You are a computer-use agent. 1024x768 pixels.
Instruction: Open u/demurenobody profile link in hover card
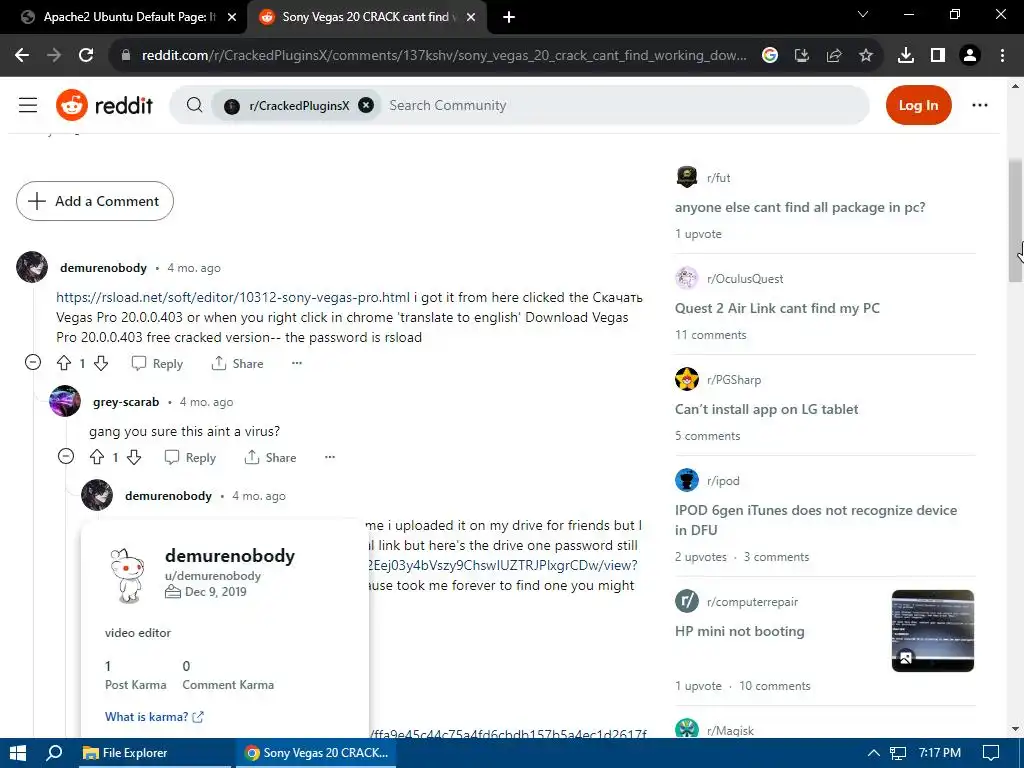coord(213,575)
